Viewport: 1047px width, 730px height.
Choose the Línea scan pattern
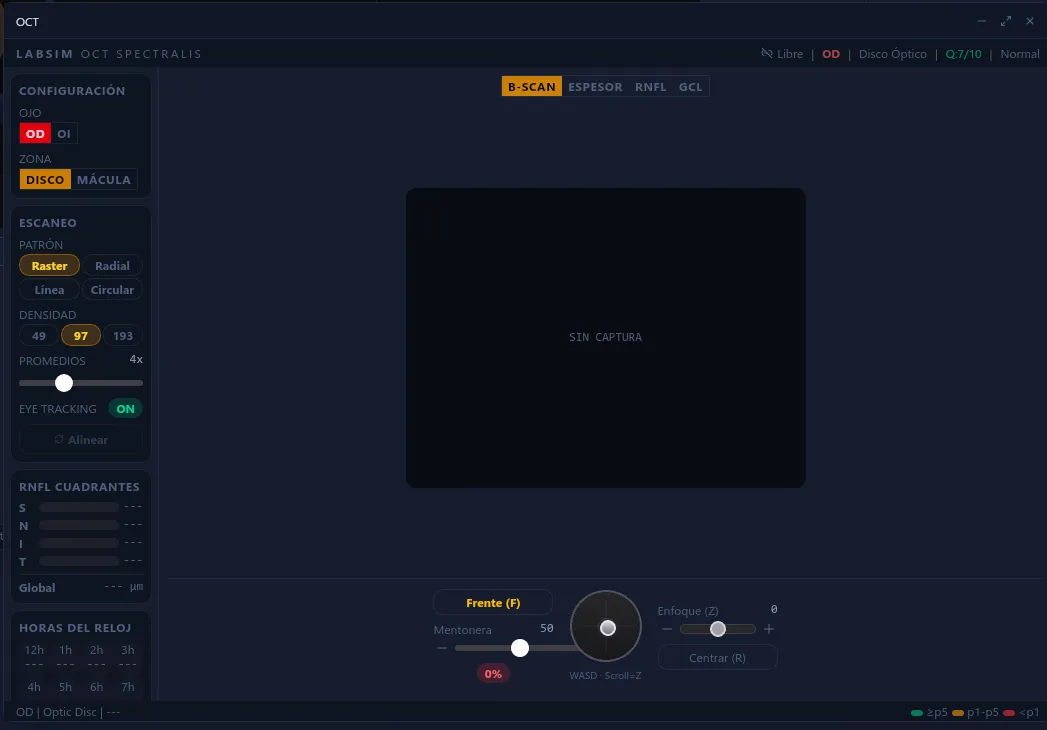coord(49,290)
